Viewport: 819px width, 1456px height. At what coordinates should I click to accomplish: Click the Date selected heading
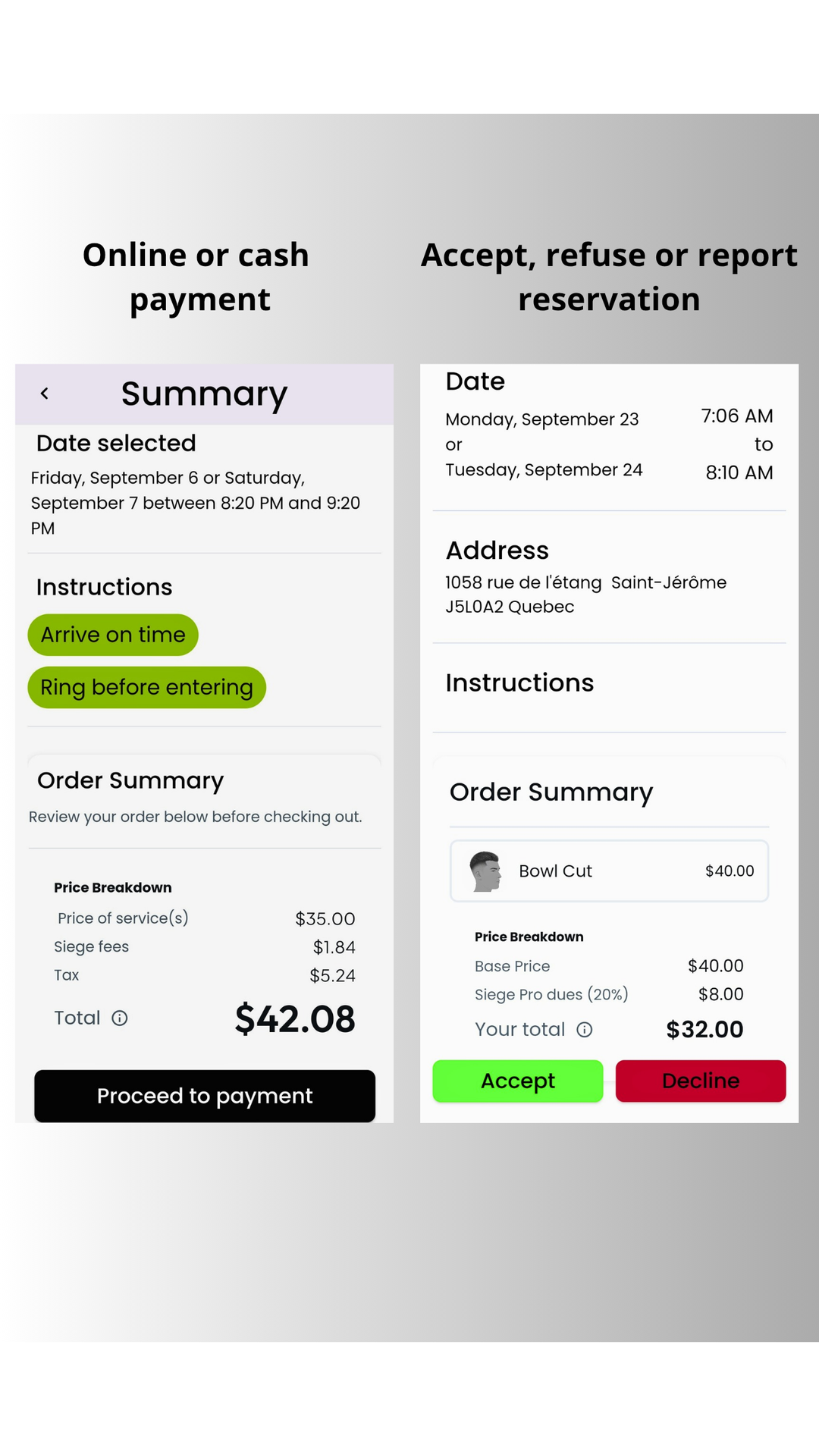pos(116,444)
